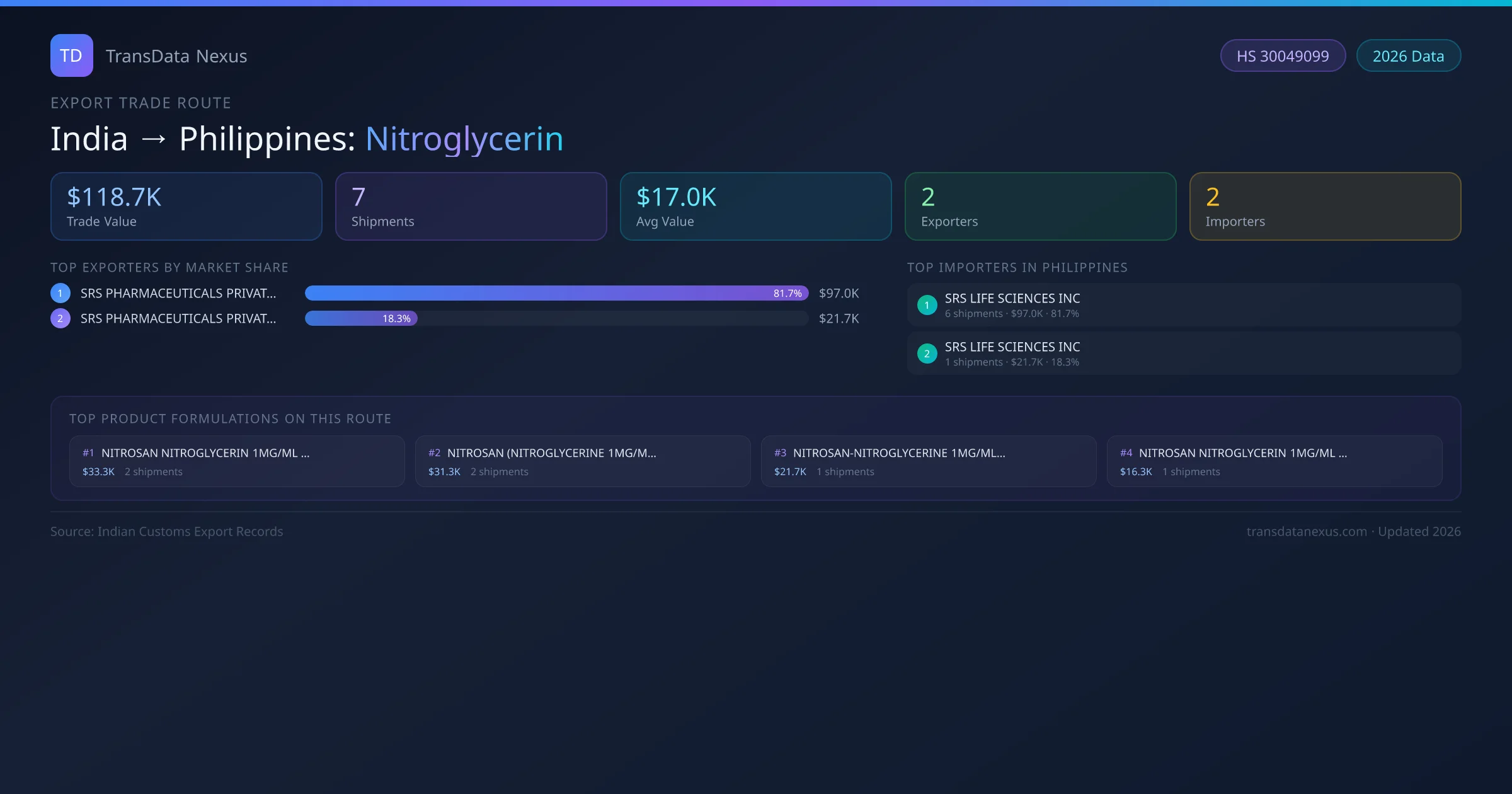Click the 2 Exporters stat card

pyautogui.click(x=1040, y=206)
